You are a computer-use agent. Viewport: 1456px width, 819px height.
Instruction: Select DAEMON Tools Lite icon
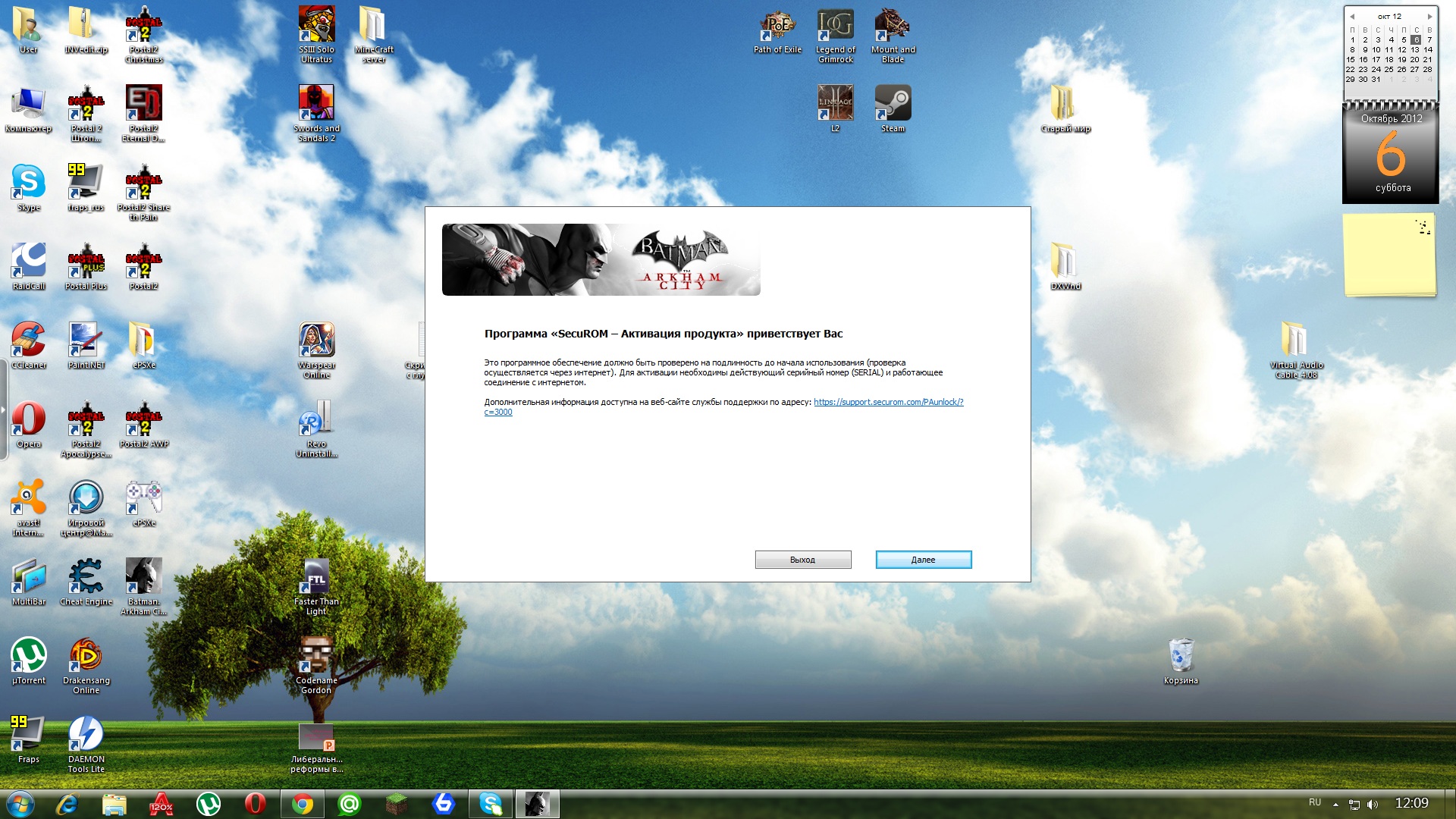point(86,735)
